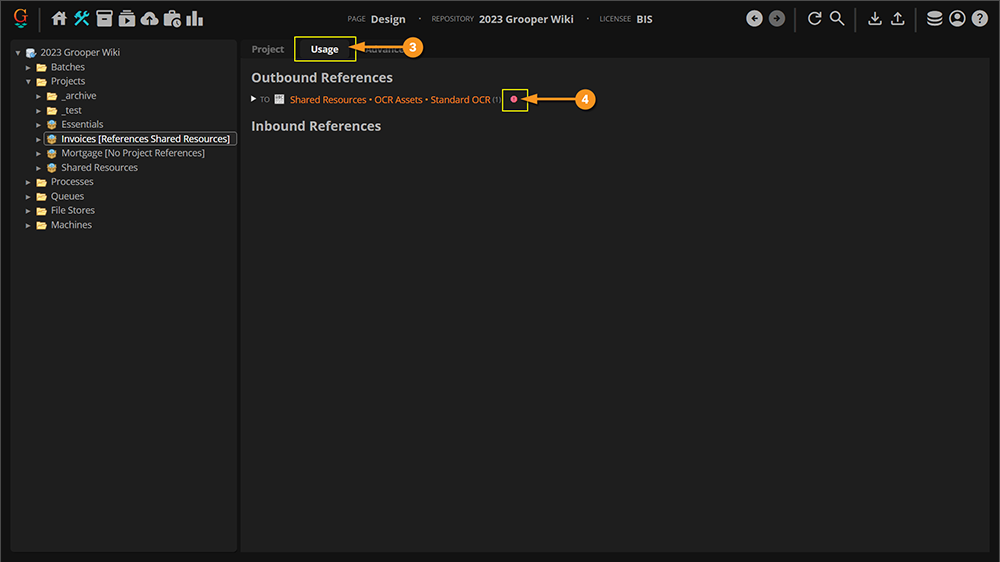Open the Stats bar chart icon
This screenshot has width=1000, height=562.
[x=195, y=18]
